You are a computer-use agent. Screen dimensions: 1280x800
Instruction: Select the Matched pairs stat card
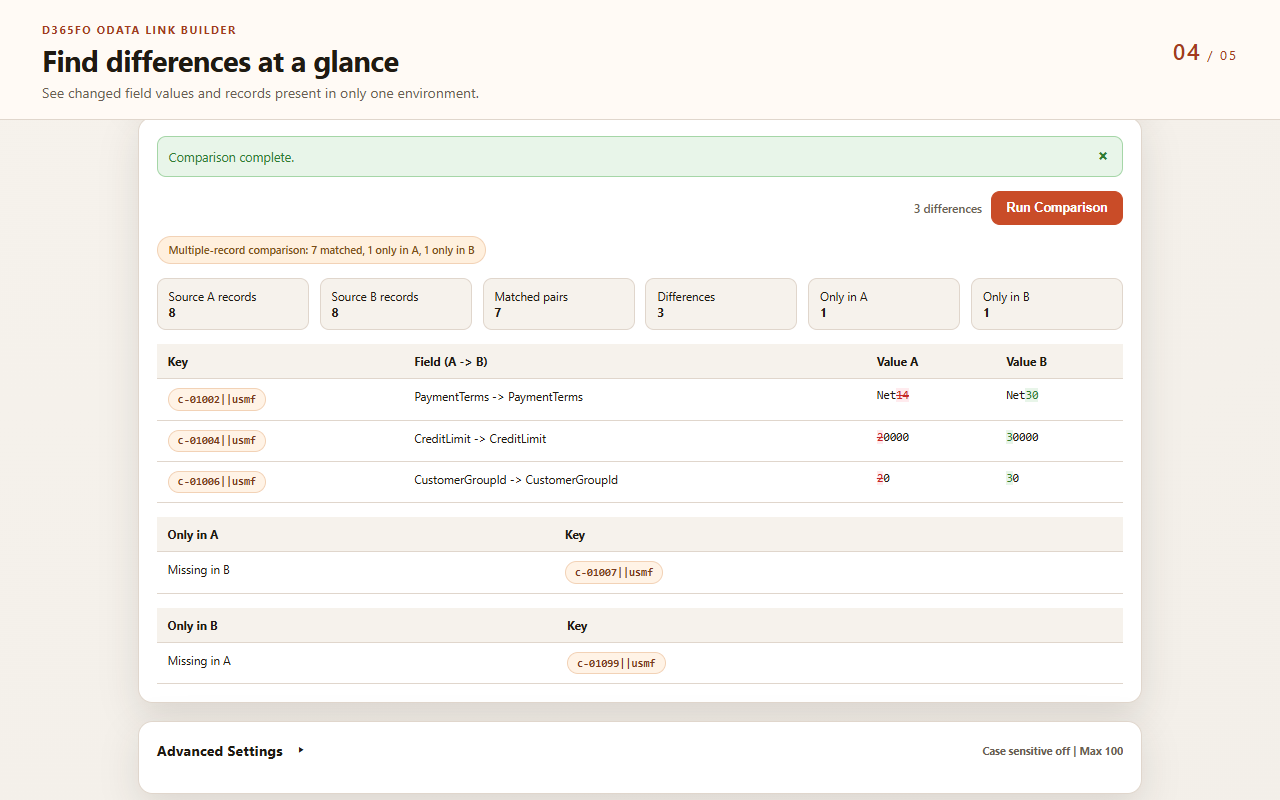pyautogui.click(x=559, y=304)
